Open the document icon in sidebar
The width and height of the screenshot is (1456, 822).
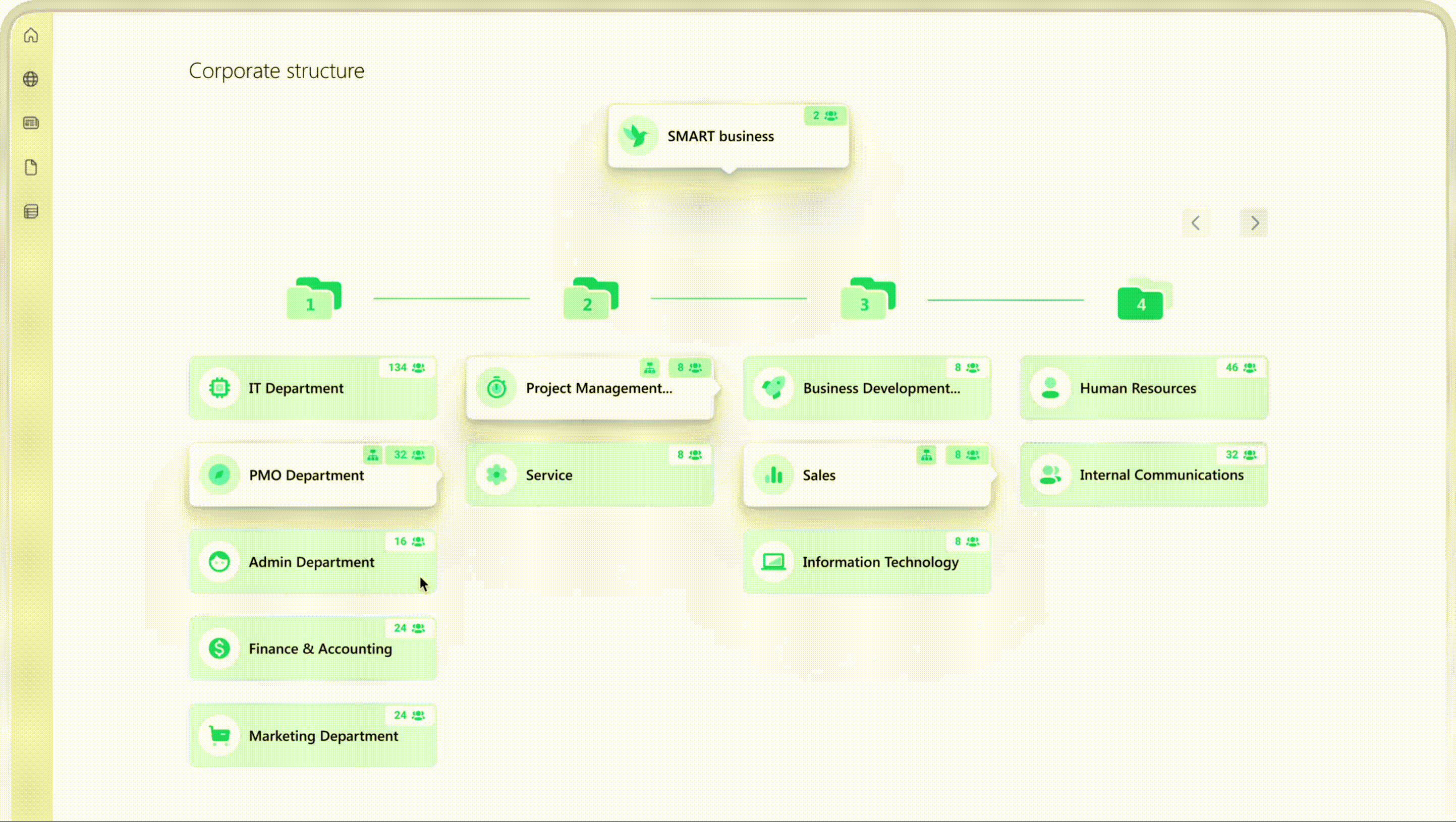coord(31,167)
